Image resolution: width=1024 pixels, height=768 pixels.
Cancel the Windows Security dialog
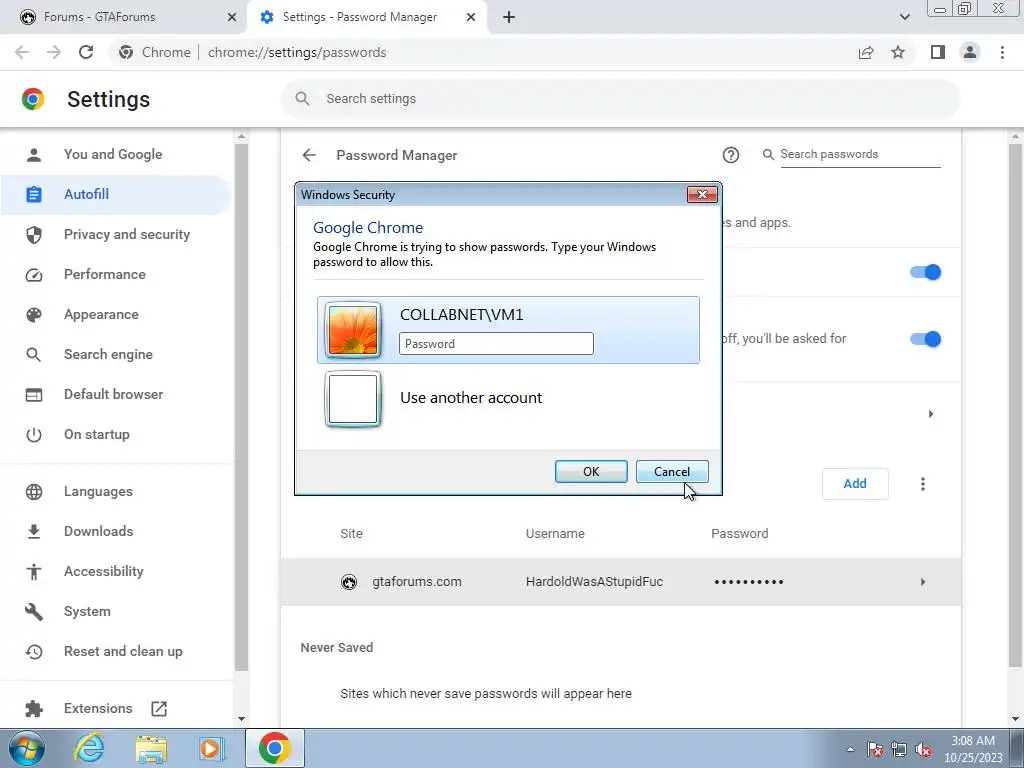(672, 472)
